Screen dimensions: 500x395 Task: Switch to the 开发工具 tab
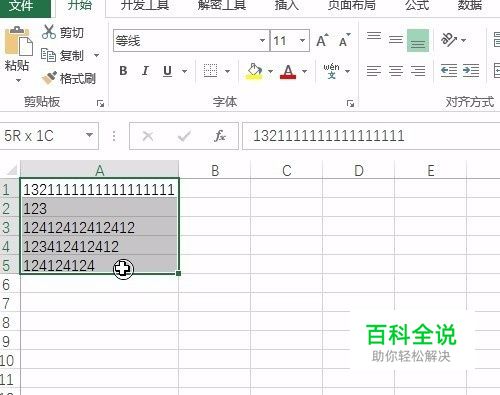[x=145, y=5]
